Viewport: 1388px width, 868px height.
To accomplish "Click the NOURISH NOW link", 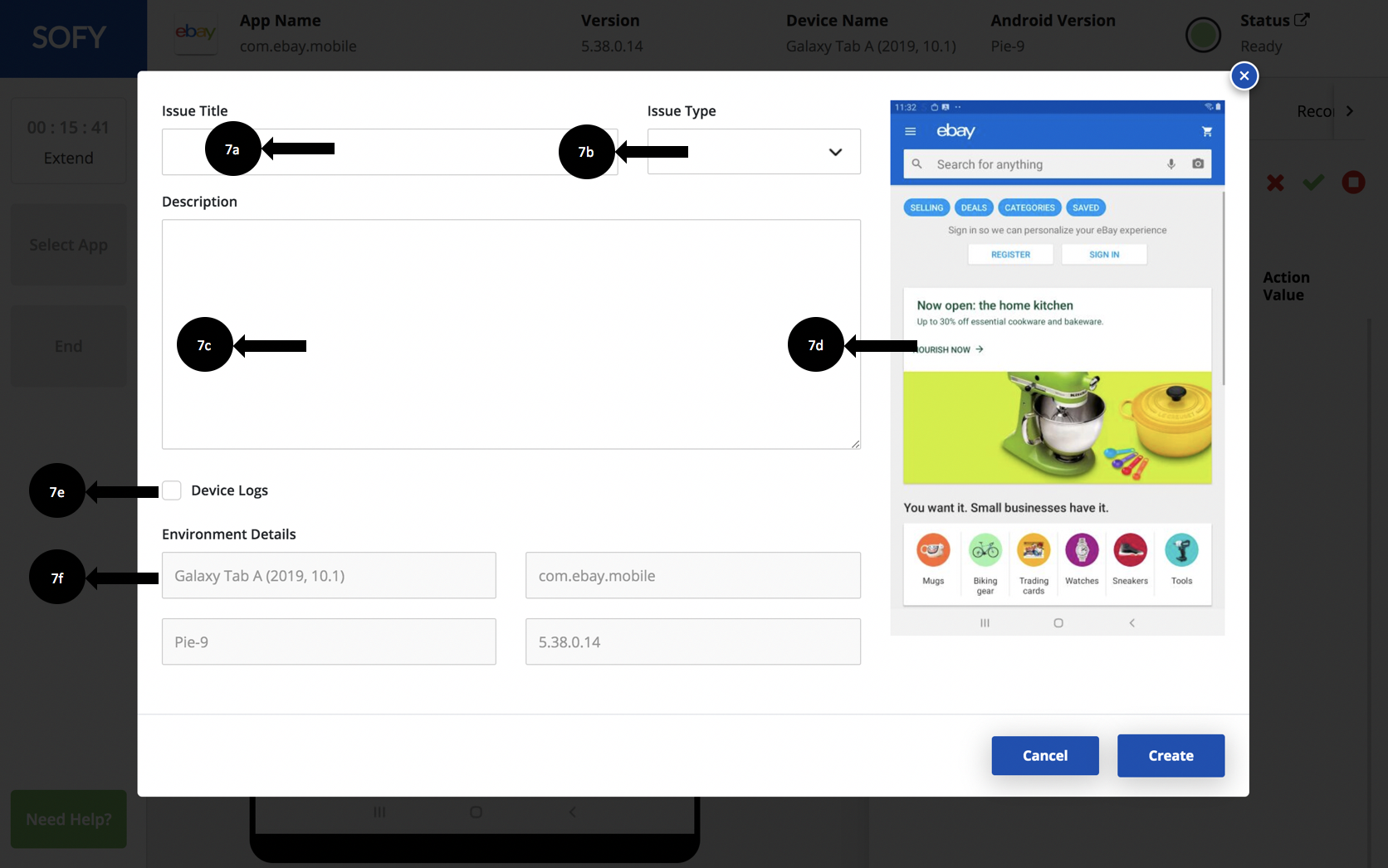I will pyautogui.click(x=950, y=349).
